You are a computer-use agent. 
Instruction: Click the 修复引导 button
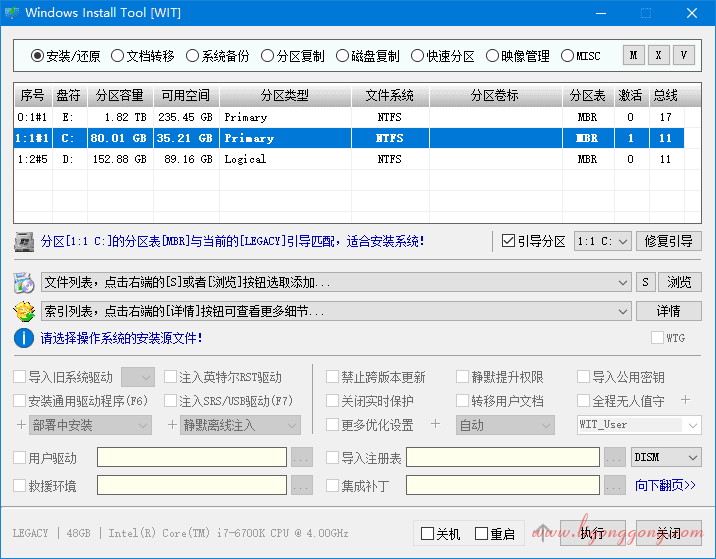pyautogui.click(x=669, y=241)
